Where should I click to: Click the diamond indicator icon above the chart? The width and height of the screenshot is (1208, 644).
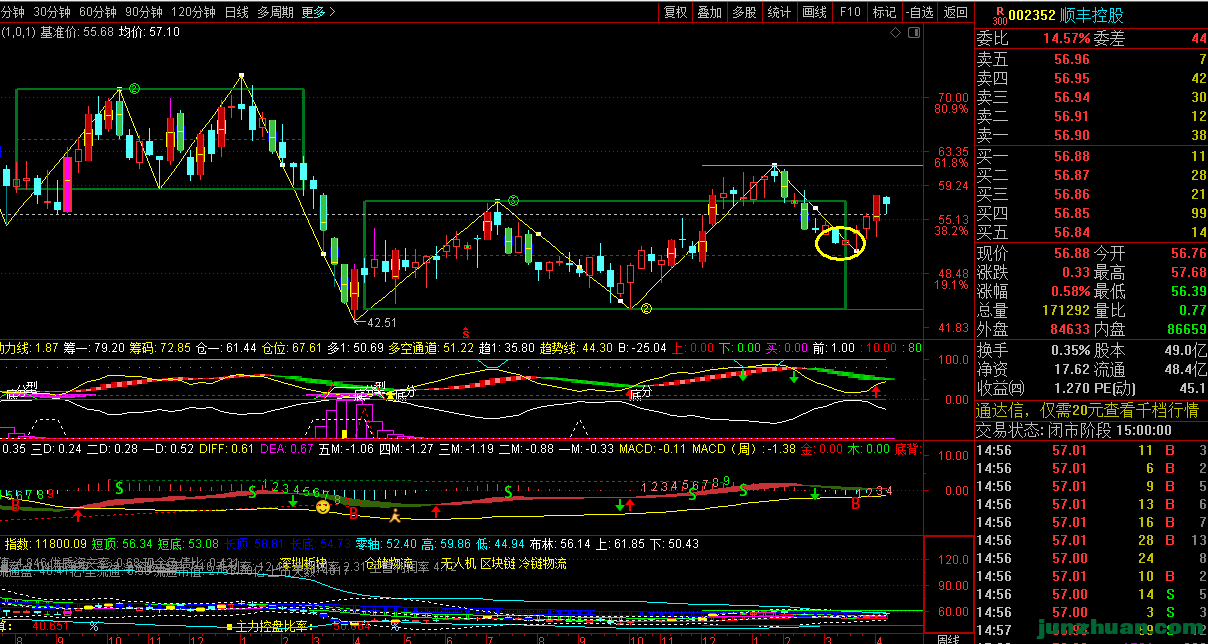point(895,33)
